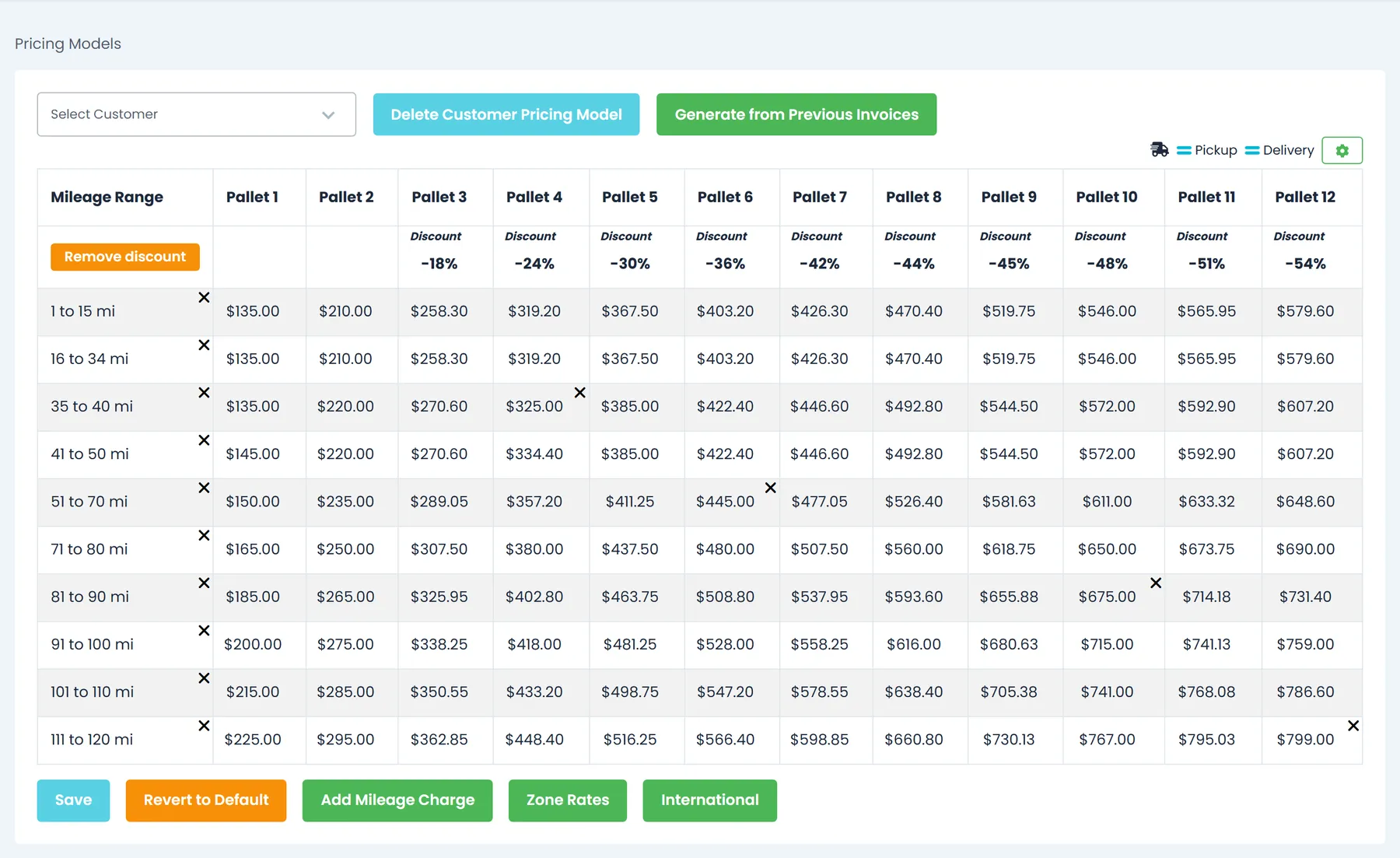Click the X beside the $325.00 Pallet 4 cell

click(x=579, y=392)
